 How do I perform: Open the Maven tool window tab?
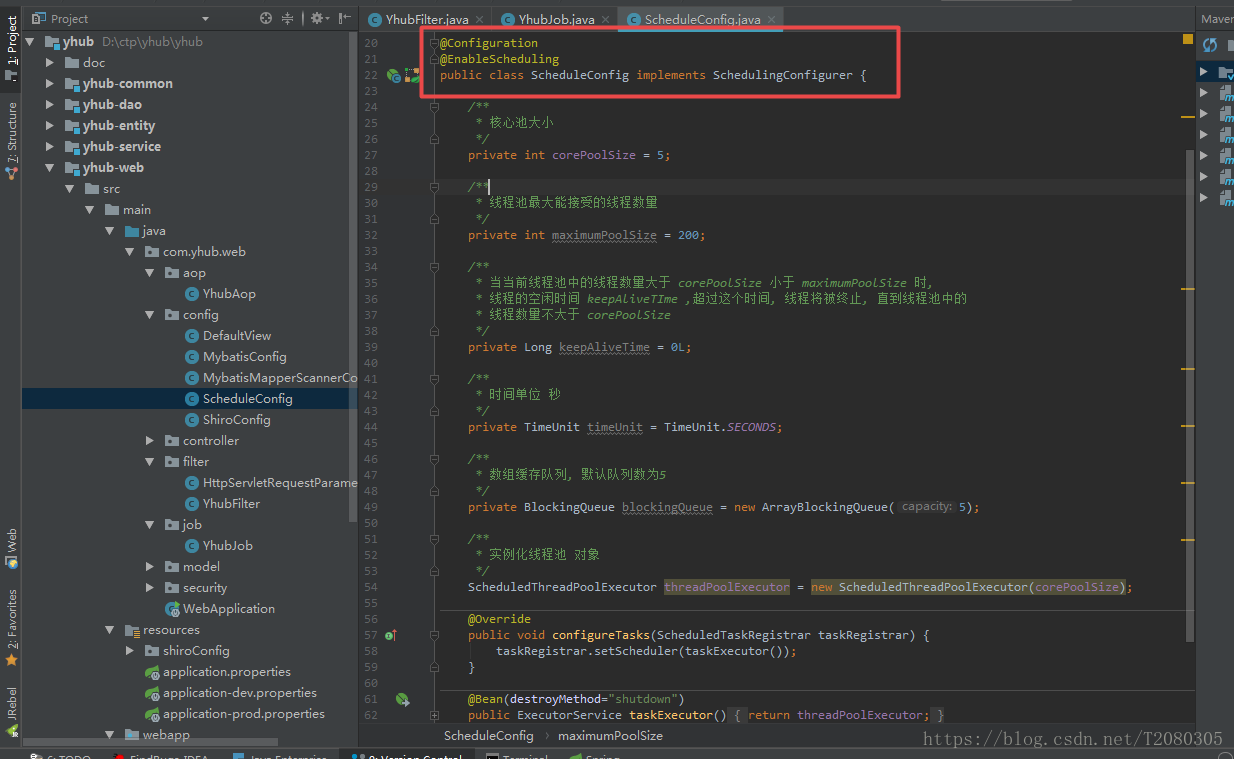tap(1216, 19)
